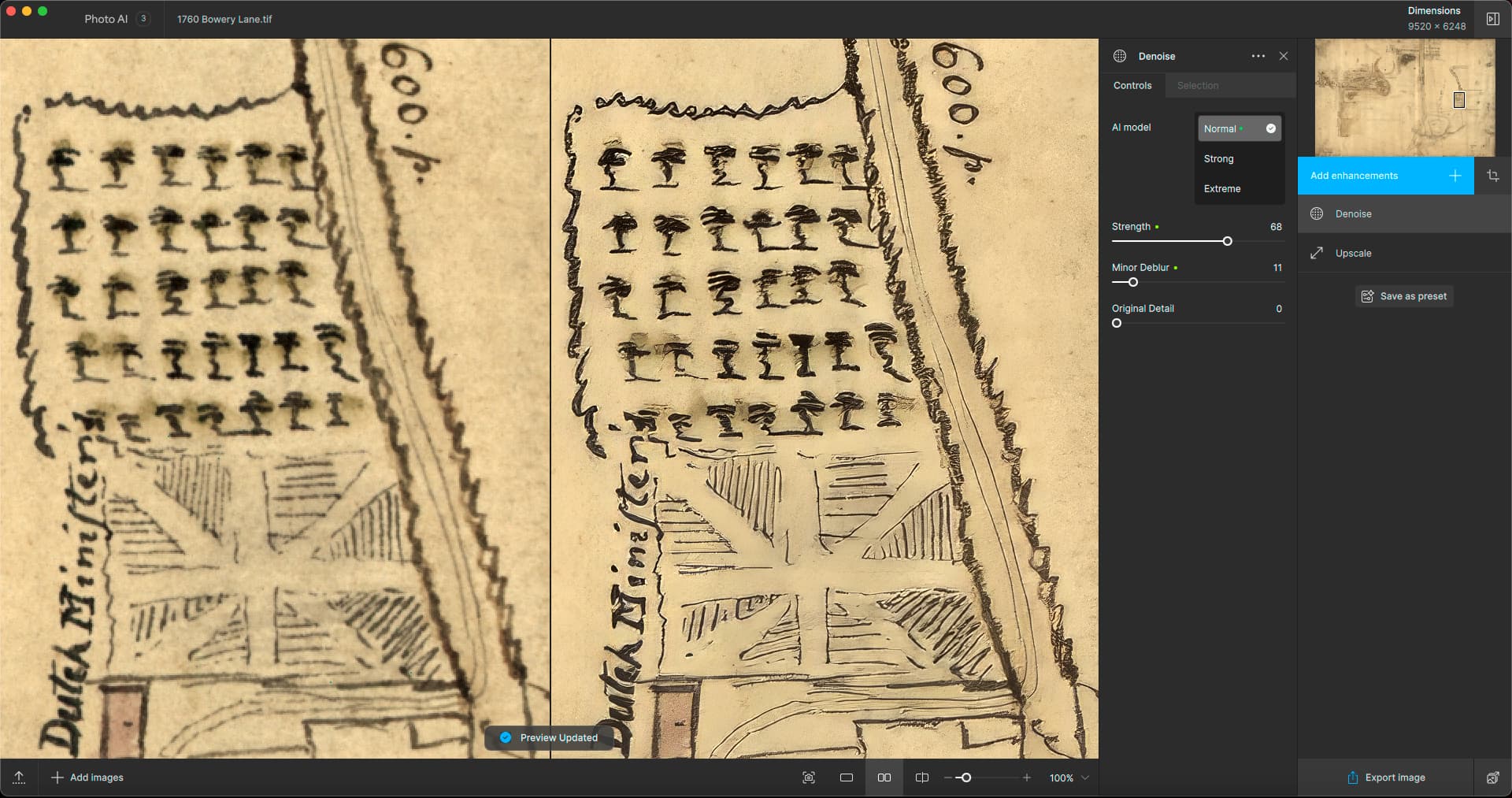The width and height of the screenshot is (1512, 798).
Task: Click the map navigator thumbnail
Action: coord(1404,98)
